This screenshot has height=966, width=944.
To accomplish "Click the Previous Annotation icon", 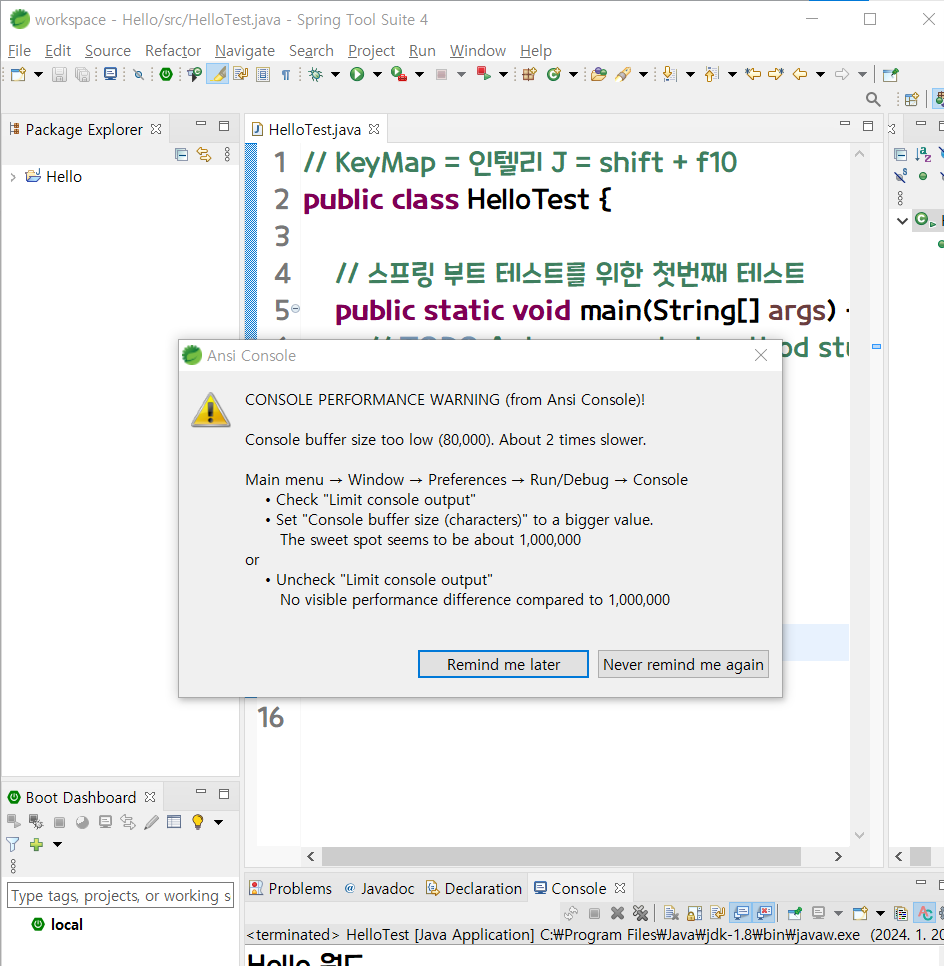I will pos(711,75).
